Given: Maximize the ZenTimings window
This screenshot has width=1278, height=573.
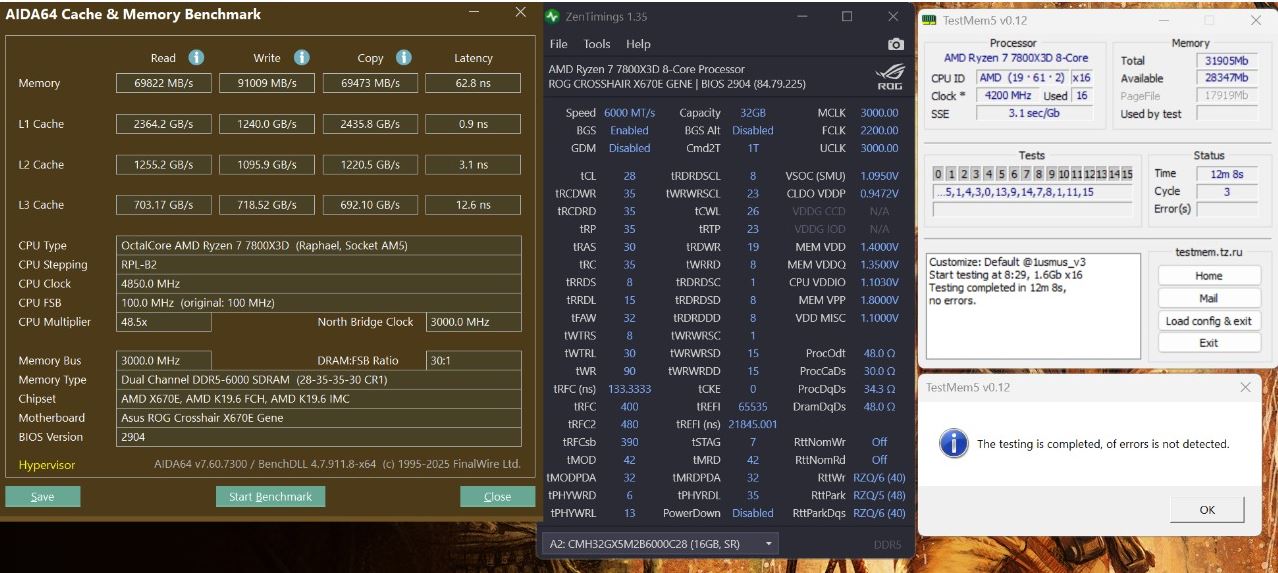Looking at the screenshot, I should click(x=847, y=17).
